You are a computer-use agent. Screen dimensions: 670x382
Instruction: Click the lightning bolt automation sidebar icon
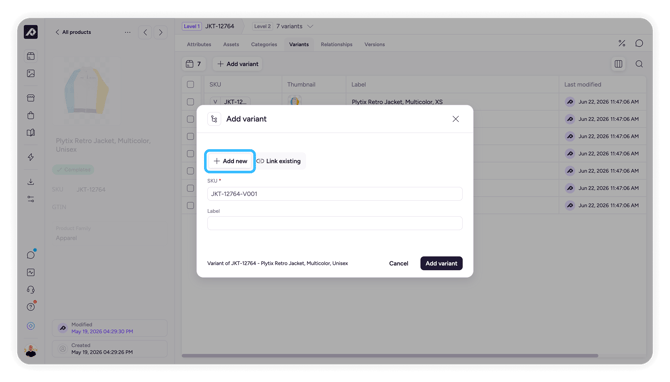31,157
